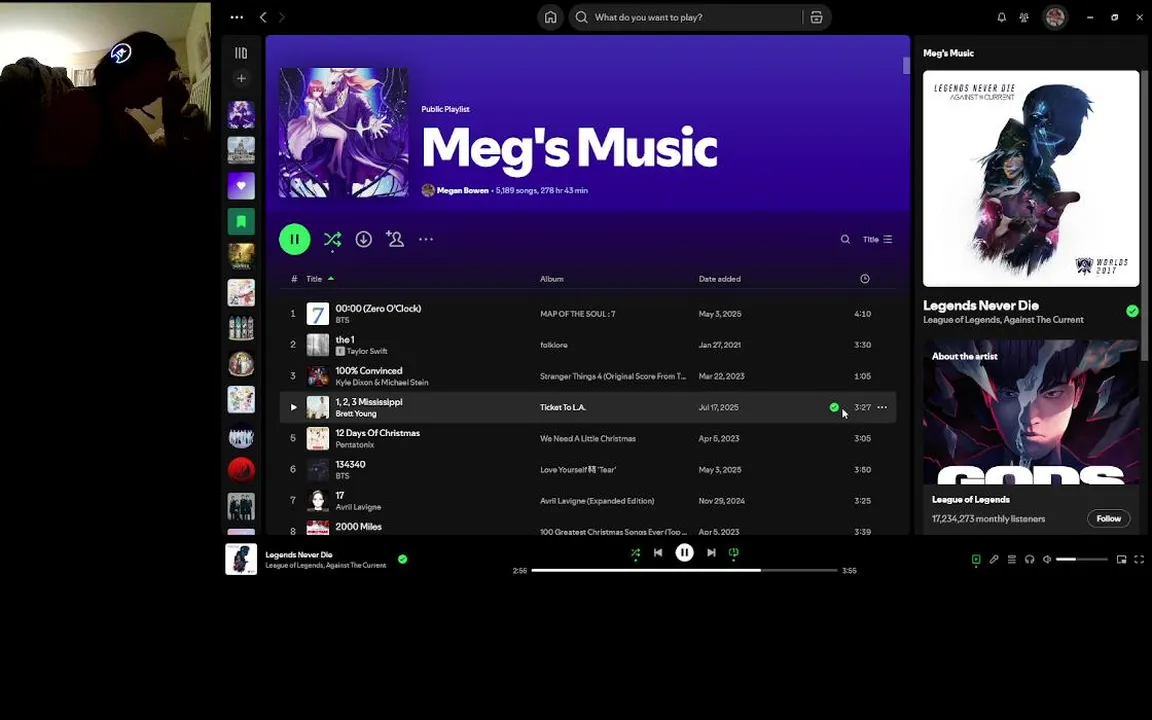Open MAP OF THE SOUL : 7 album link

(577, 314)
